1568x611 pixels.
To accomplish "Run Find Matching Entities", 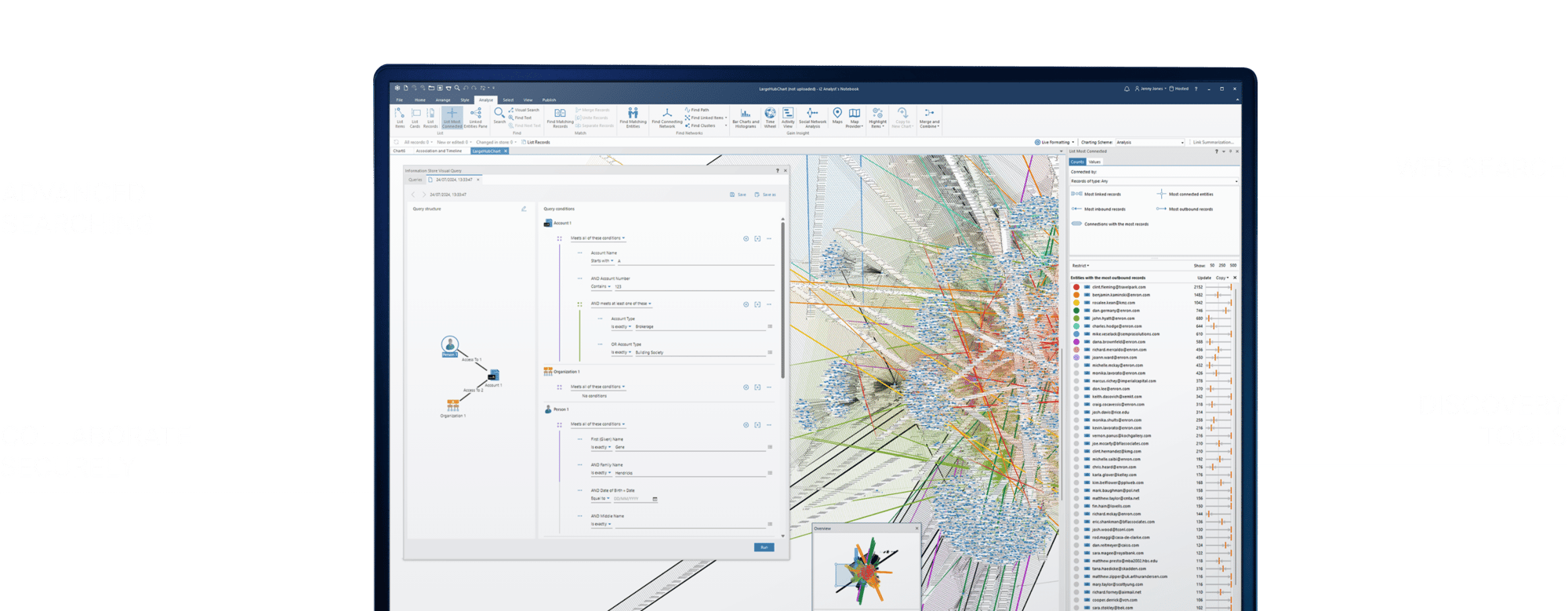I will [633, 118].
